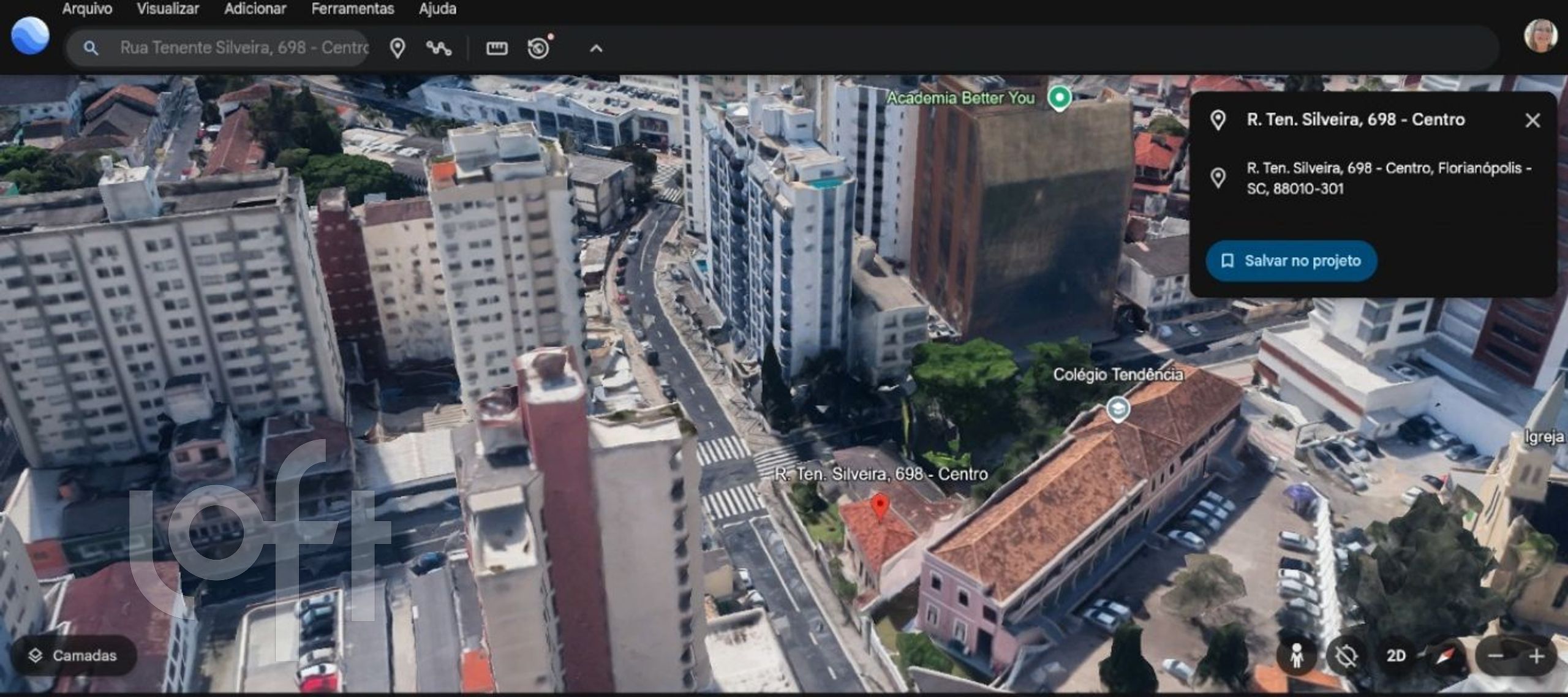Open the Arquivo menu
1568x697 pixels.
pos(87,9)
